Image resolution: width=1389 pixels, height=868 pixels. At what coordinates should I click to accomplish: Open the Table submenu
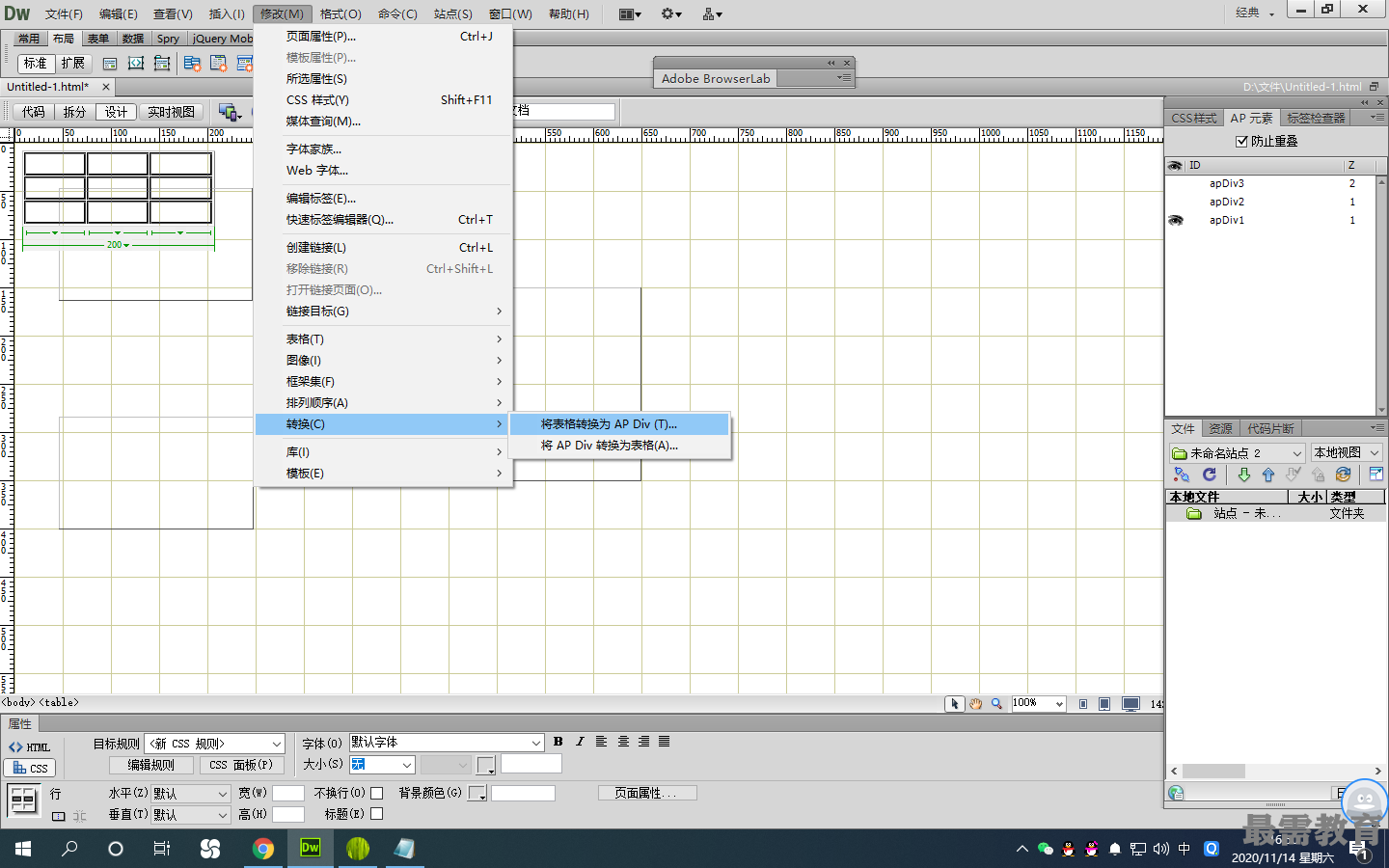pos(384,339)
